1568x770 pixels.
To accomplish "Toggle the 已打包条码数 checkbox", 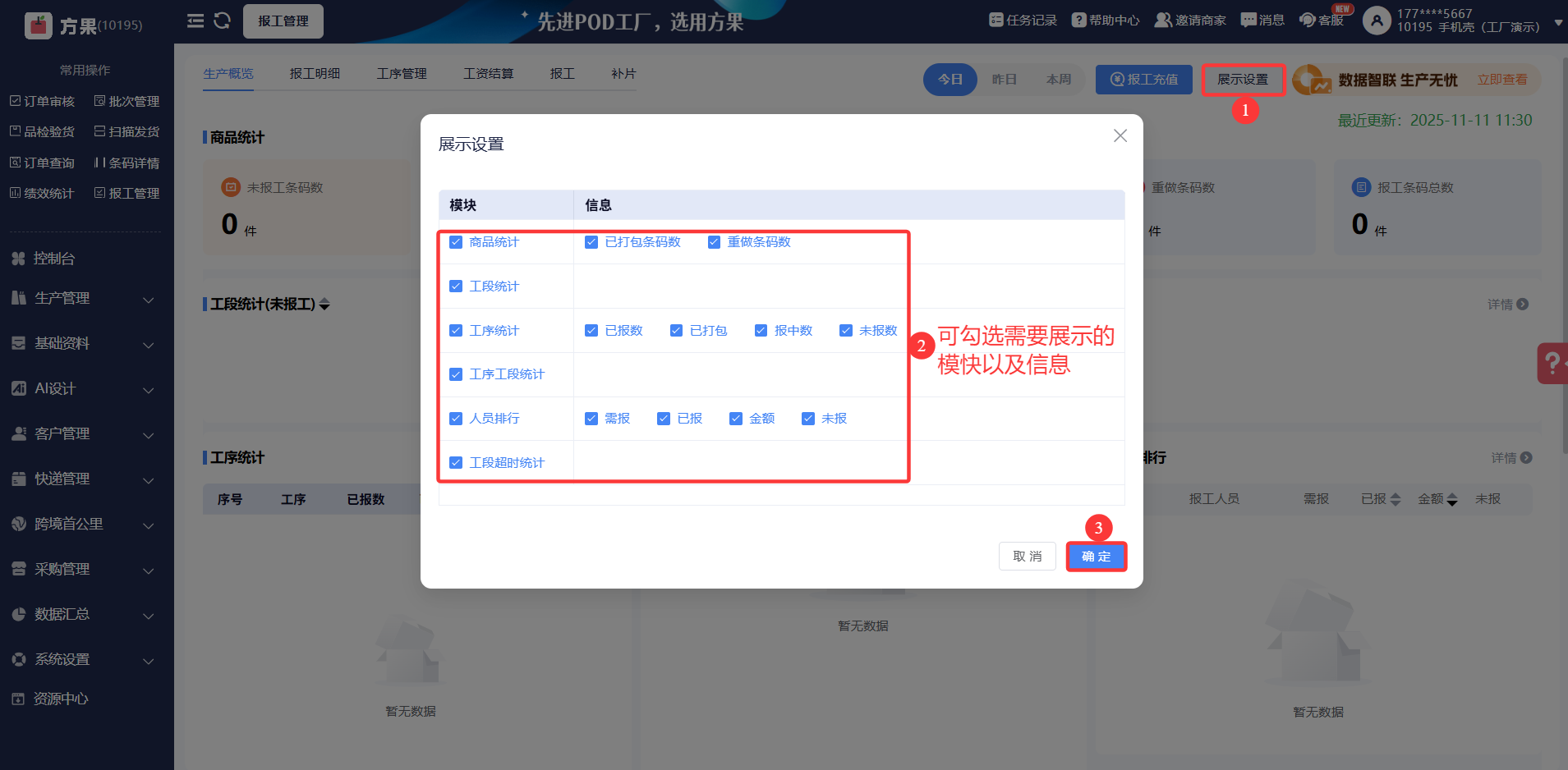I will coord(591,242).
